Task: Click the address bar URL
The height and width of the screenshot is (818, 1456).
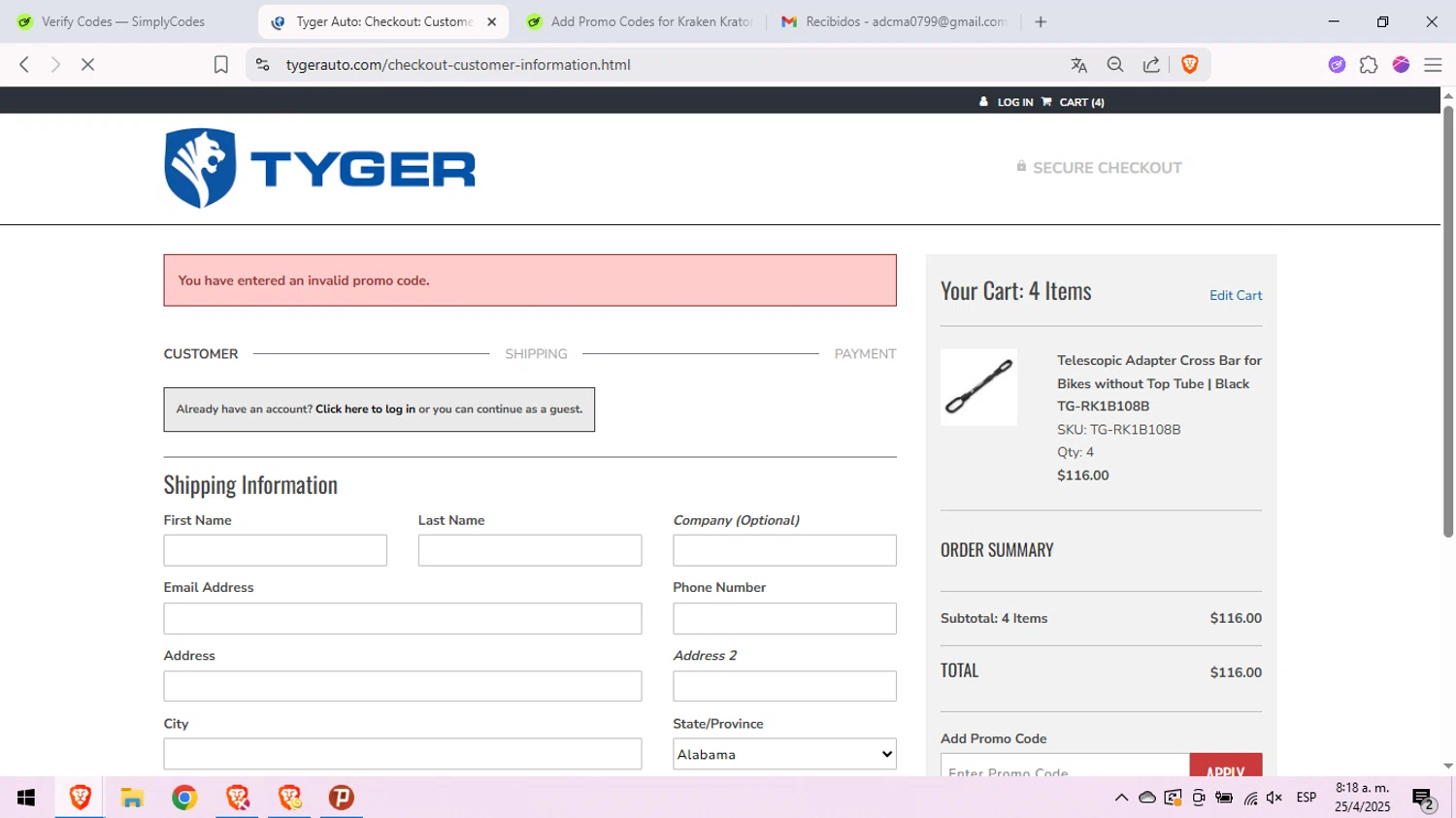Action: (x=458, y=65)
